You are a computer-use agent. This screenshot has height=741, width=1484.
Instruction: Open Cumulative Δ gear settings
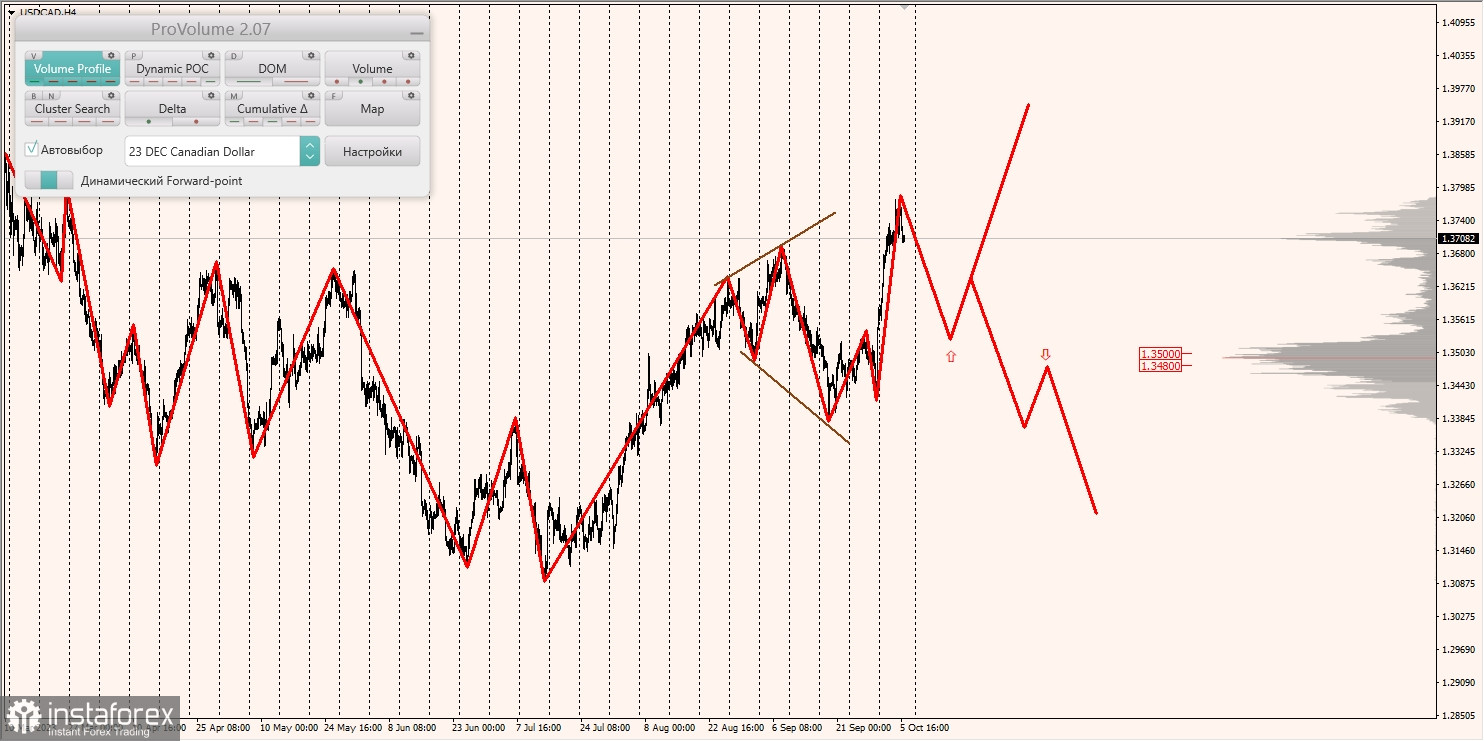pos(311,95)
